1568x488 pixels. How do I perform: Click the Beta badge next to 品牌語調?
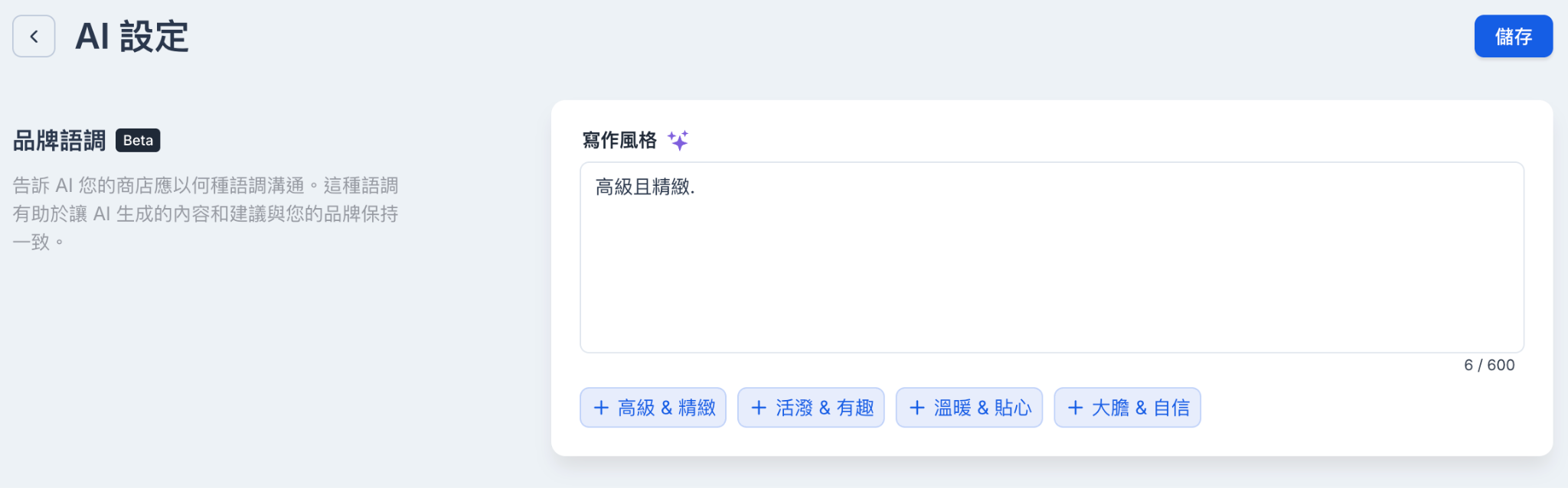tap(138, 140)
